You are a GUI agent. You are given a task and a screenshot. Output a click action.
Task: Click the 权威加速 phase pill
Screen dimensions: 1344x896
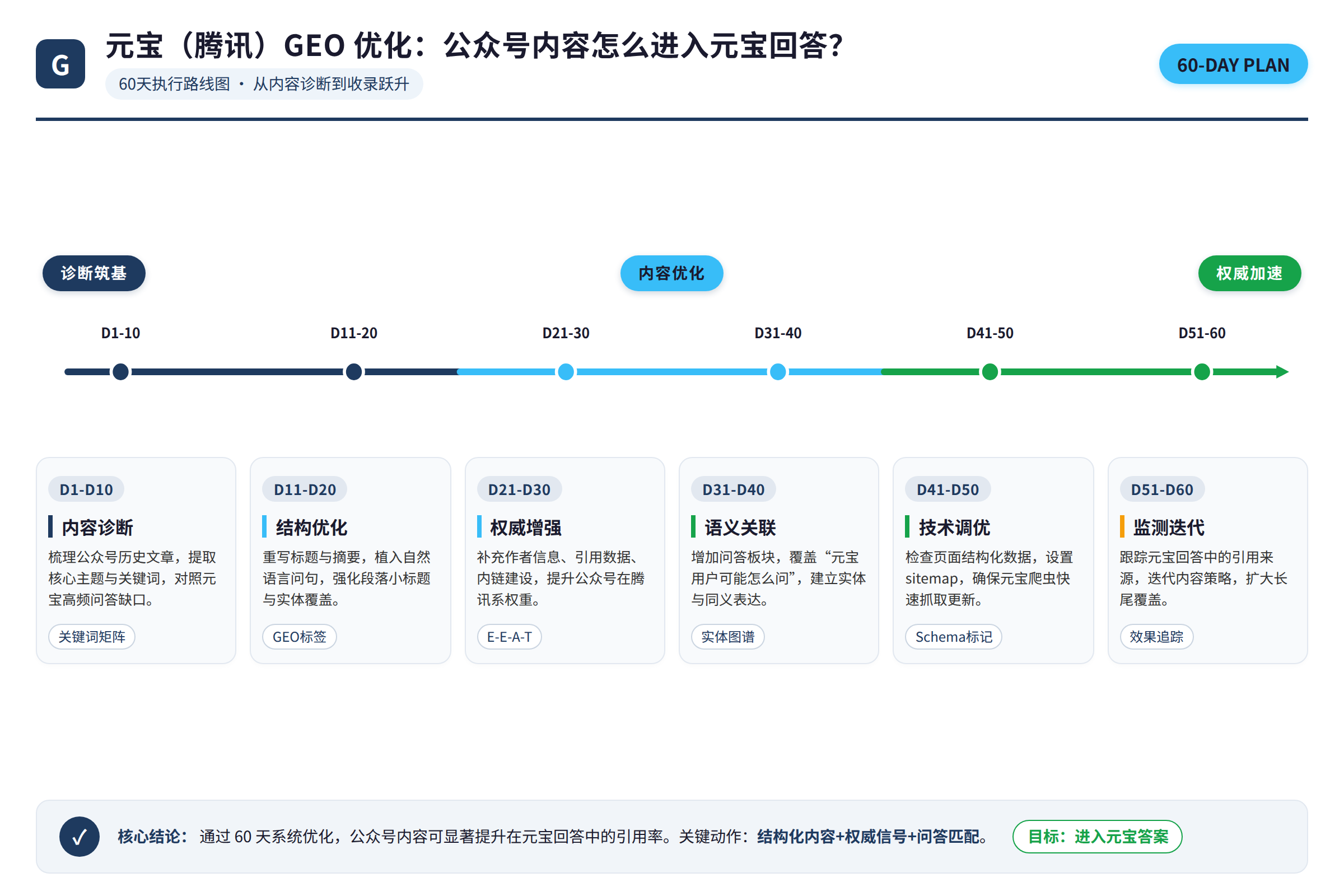[x=1250, y=273]
